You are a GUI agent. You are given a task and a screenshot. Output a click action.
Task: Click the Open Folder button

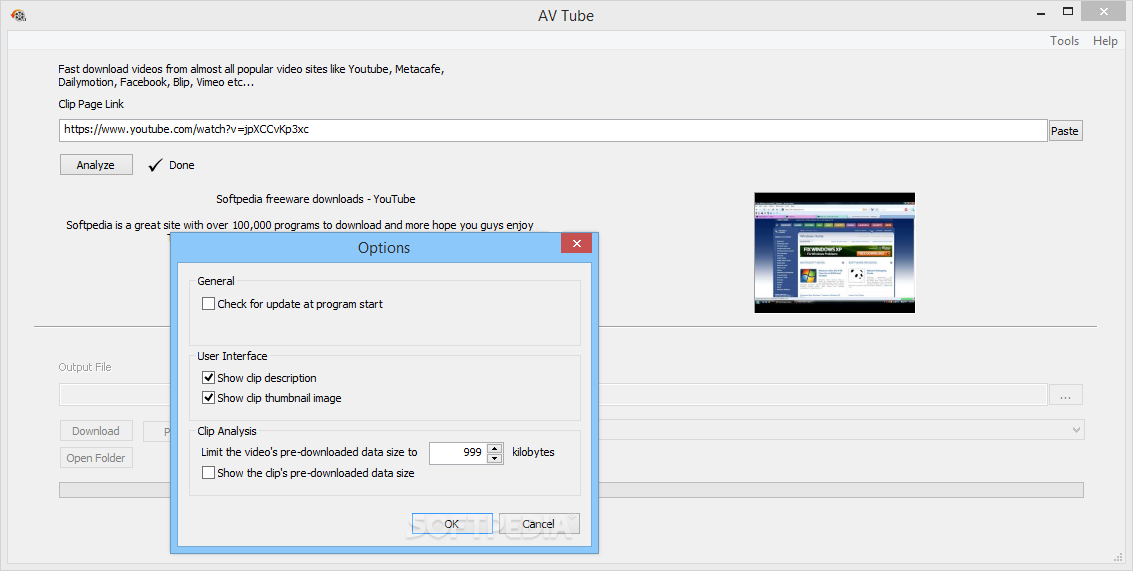[95, 458]
